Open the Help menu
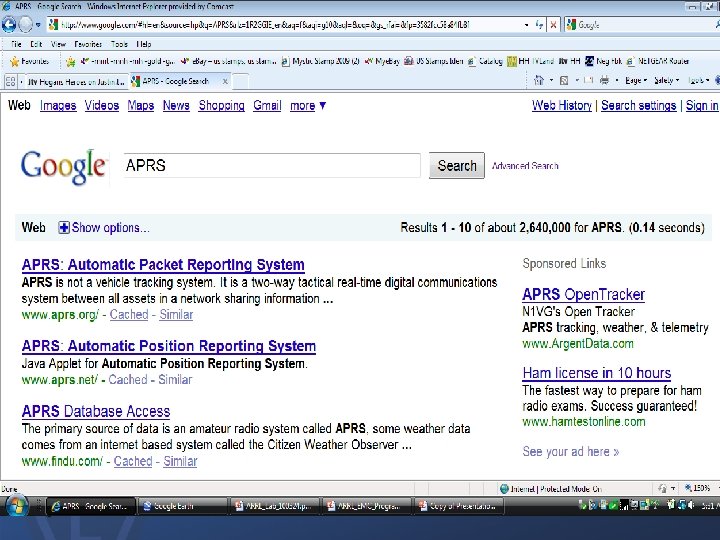The width and height of the screenshot is (720, 540). pyautogui.click(x=144, y=44)
